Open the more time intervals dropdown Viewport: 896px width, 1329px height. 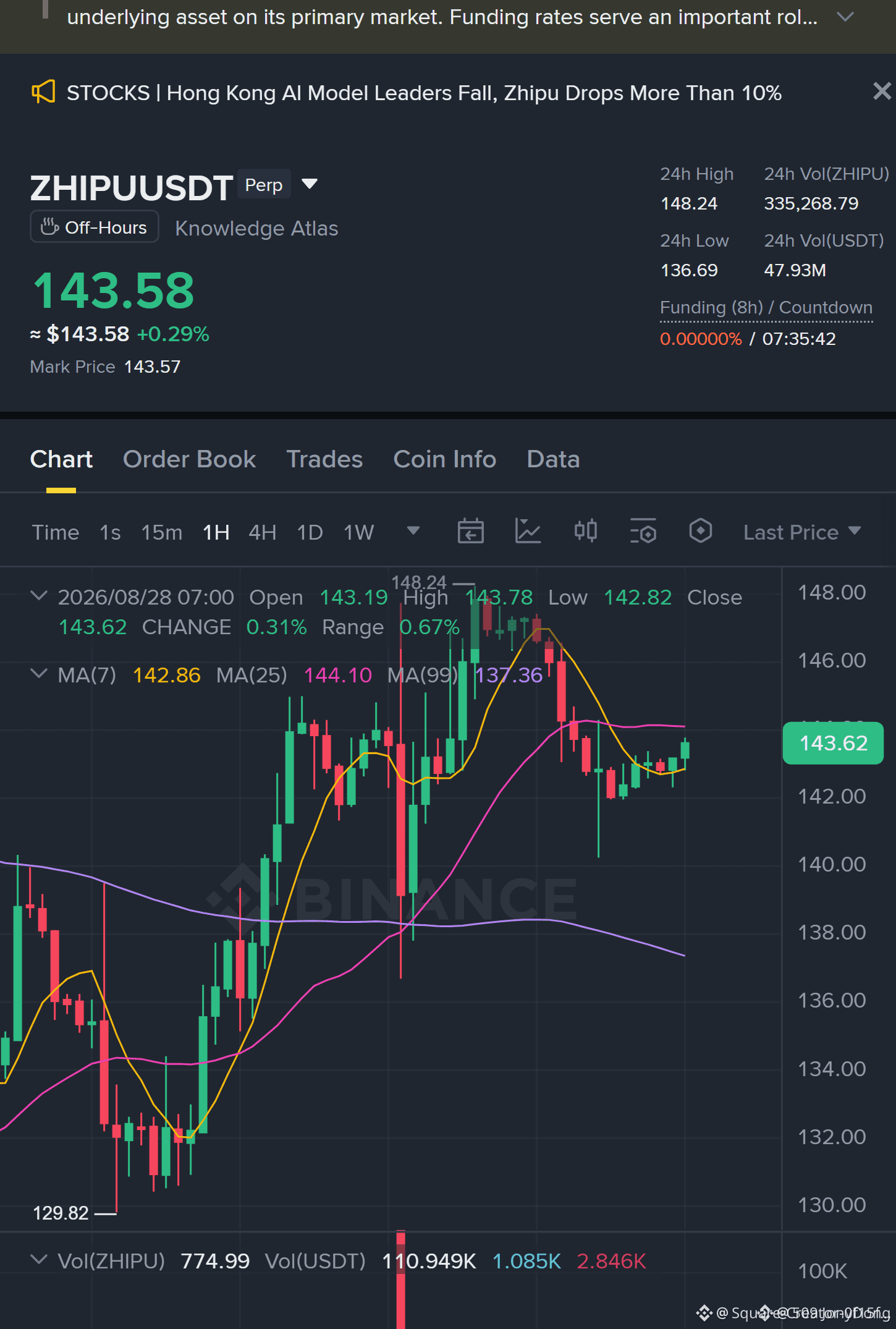pyautogui.click(x=413, y=531)
